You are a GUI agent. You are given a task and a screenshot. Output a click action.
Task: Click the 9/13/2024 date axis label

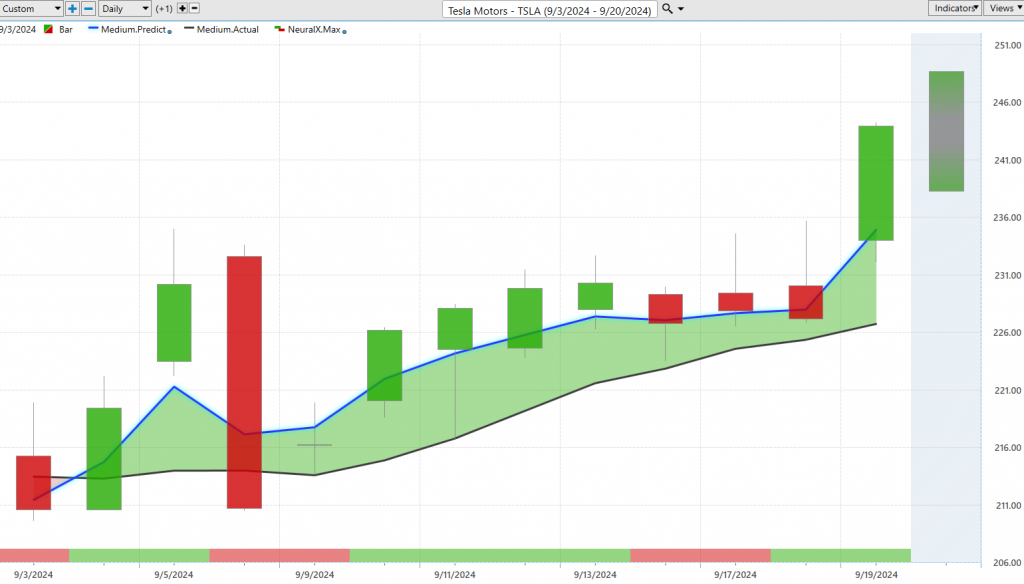[595, 575]
